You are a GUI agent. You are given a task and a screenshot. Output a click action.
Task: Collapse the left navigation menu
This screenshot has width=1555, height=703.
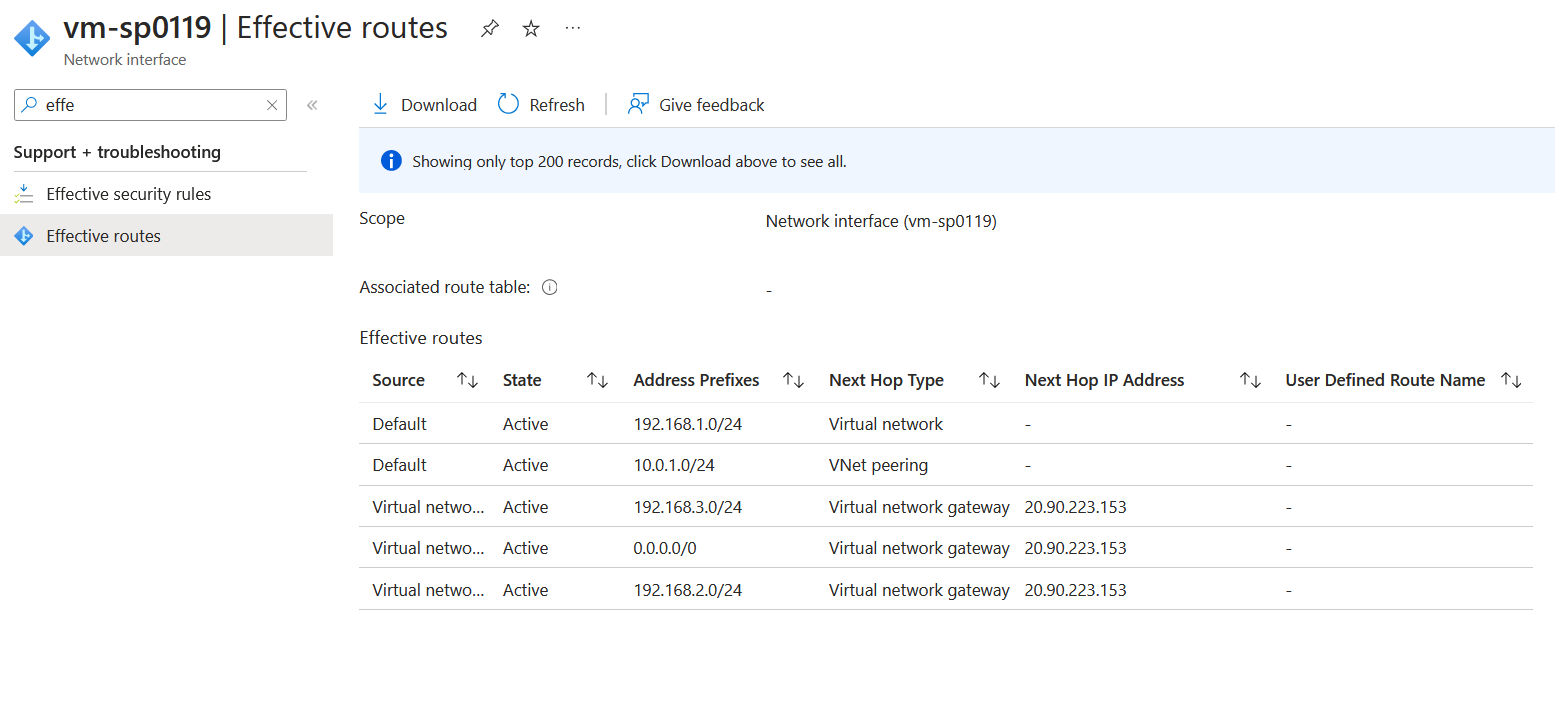(312, 105)
